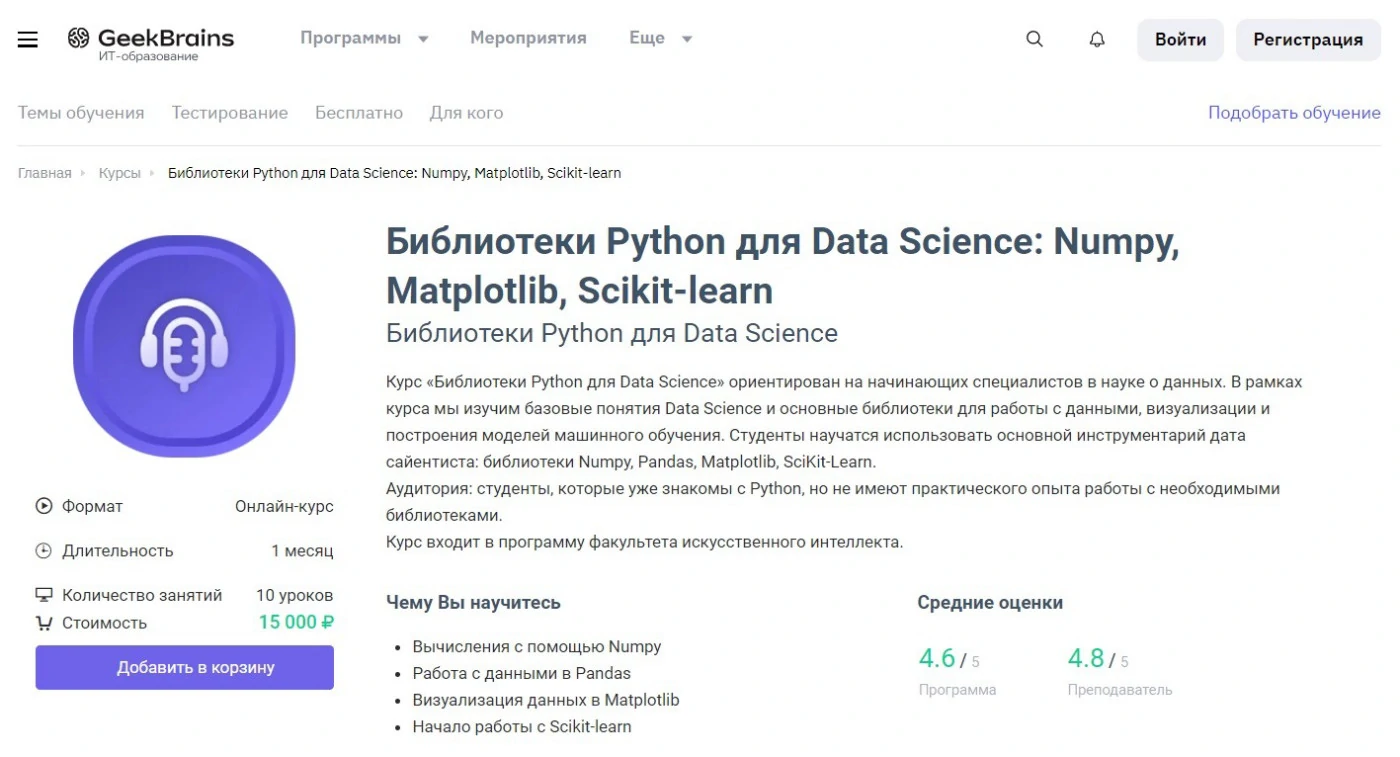
Task: Open the Еще menu
Action: coord(647,38)
